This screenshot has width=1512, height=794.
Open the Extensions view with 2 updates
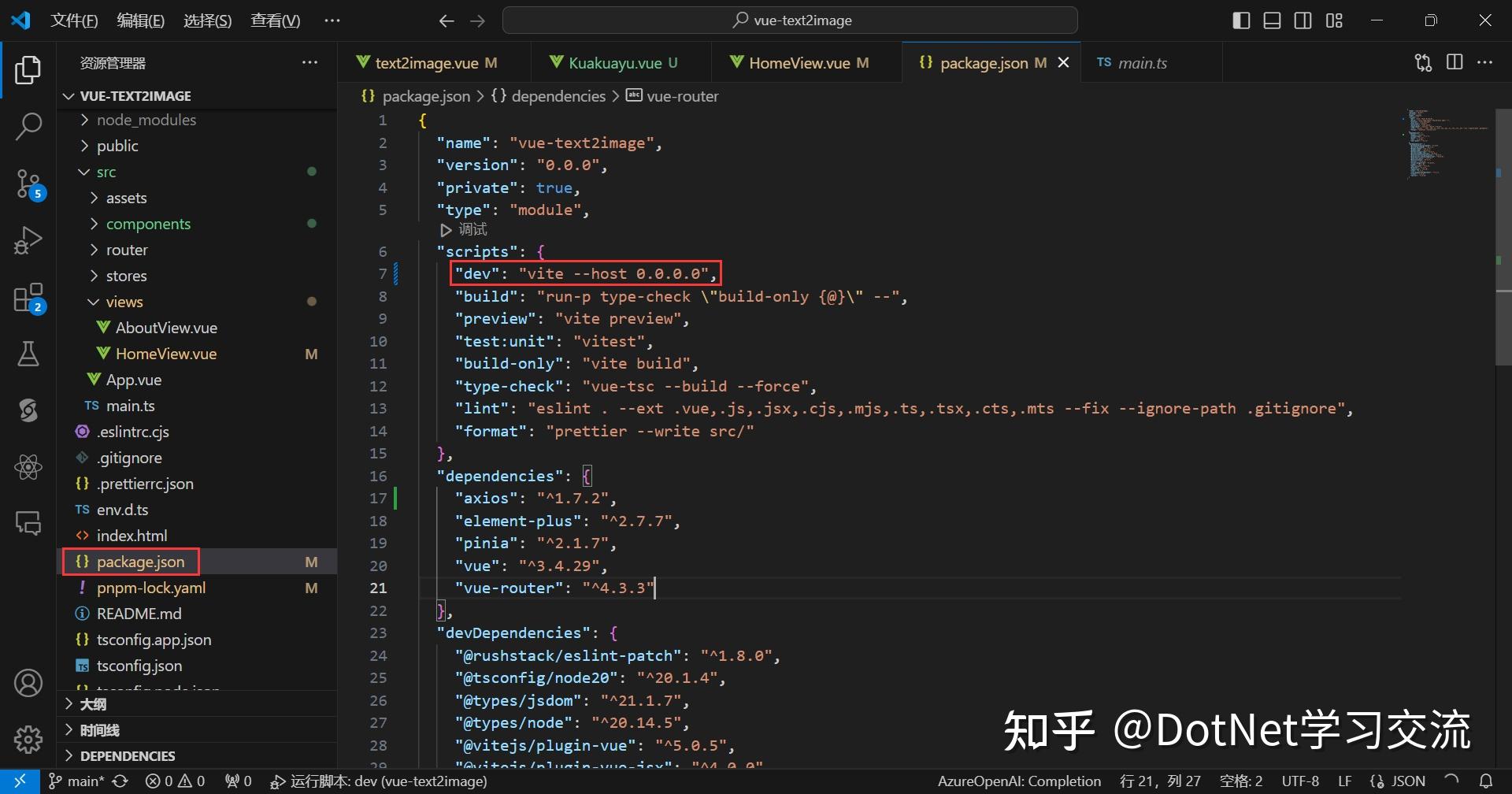[28, 297]
